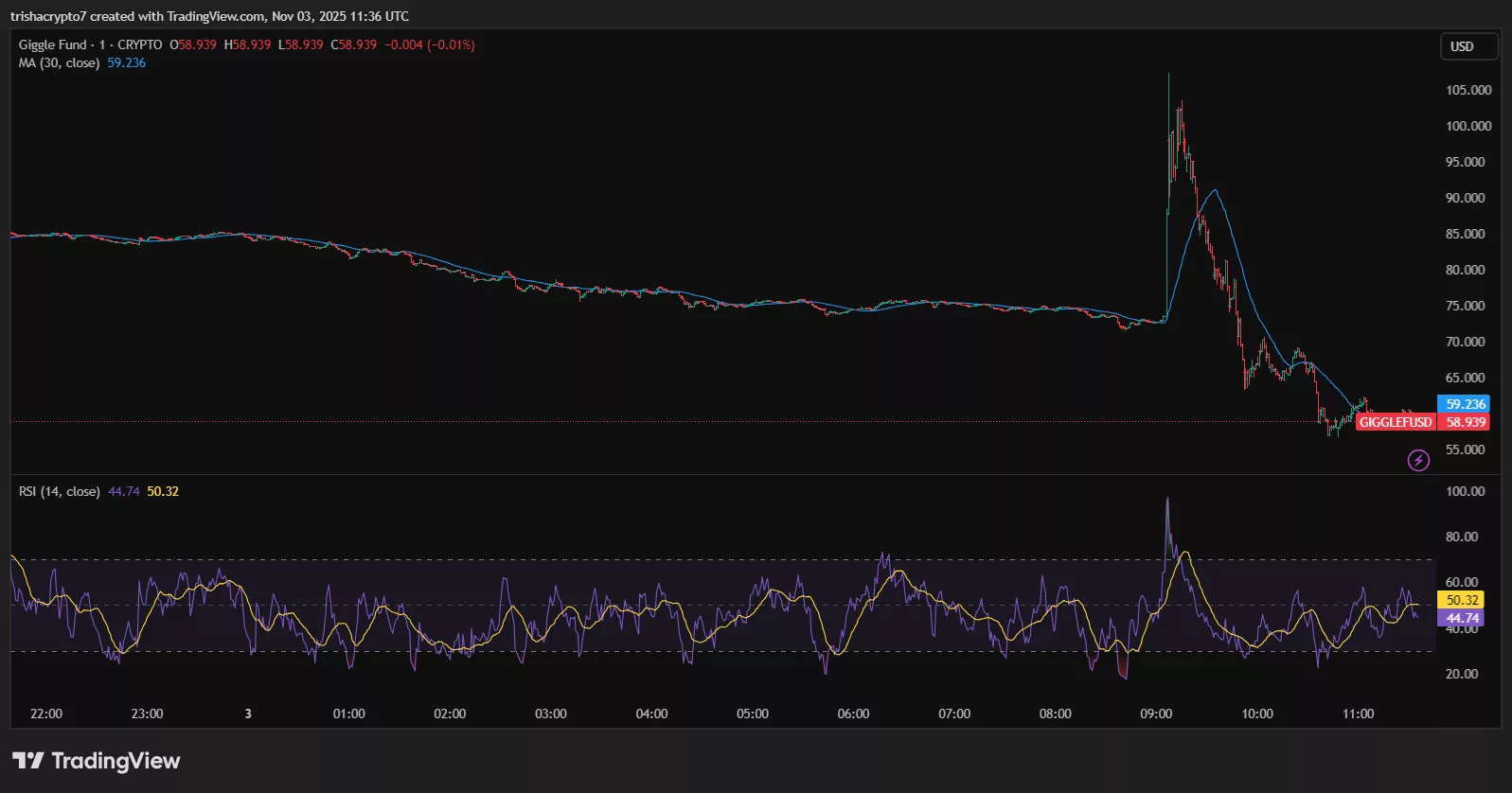Click the blue 59.236 MA price label
Image resolution: width=1512 pixels, height=793 pixels.
(x=1464, y=404)
